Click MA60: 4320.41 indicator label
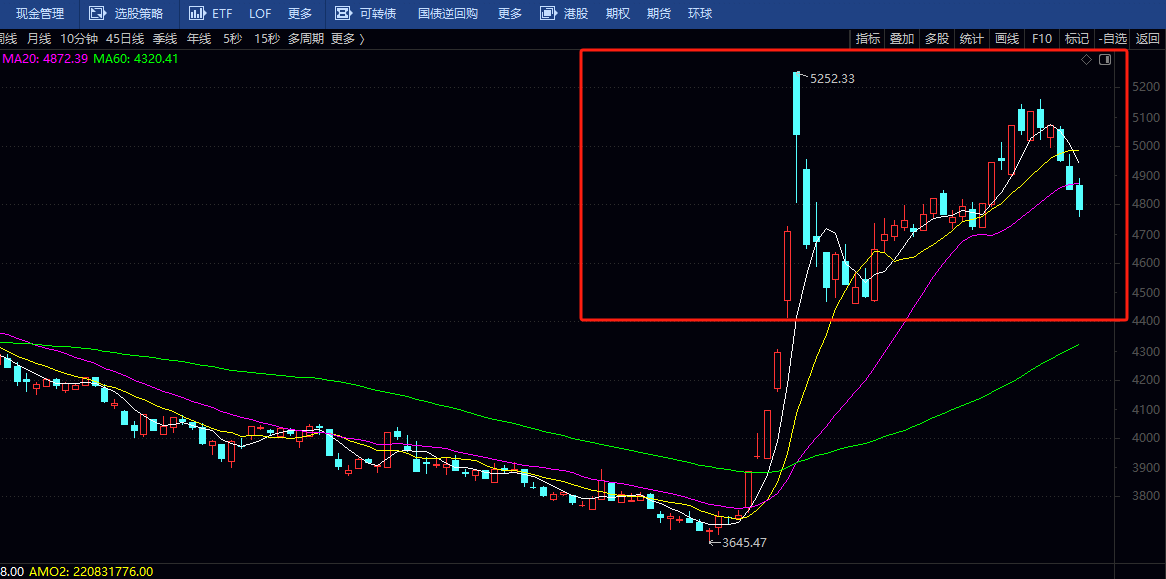Viewport: 1166px width, 579px height. 136,59
